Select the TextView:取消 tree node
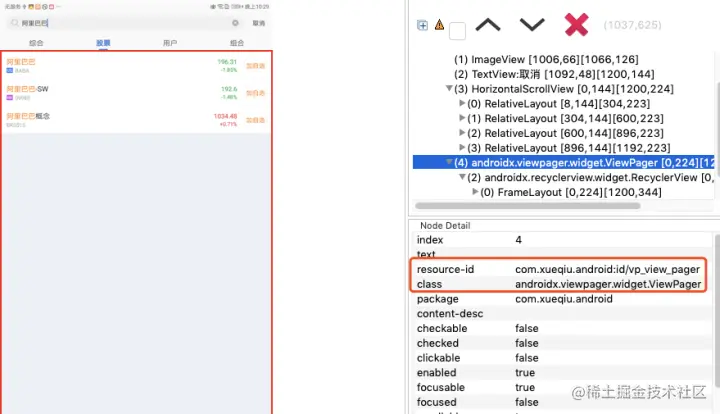The width and height of the screenshot is (720, 414). pos(554,74)
